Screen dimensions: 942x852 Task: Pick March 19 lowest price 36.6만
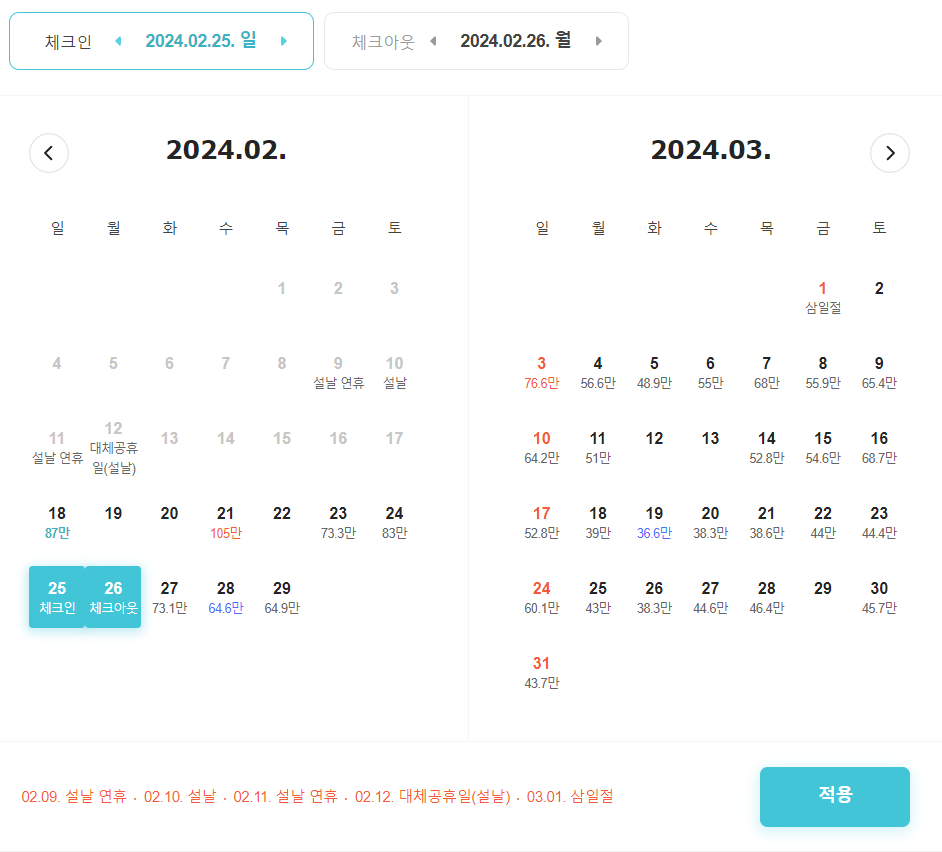(x=654, y=522)
